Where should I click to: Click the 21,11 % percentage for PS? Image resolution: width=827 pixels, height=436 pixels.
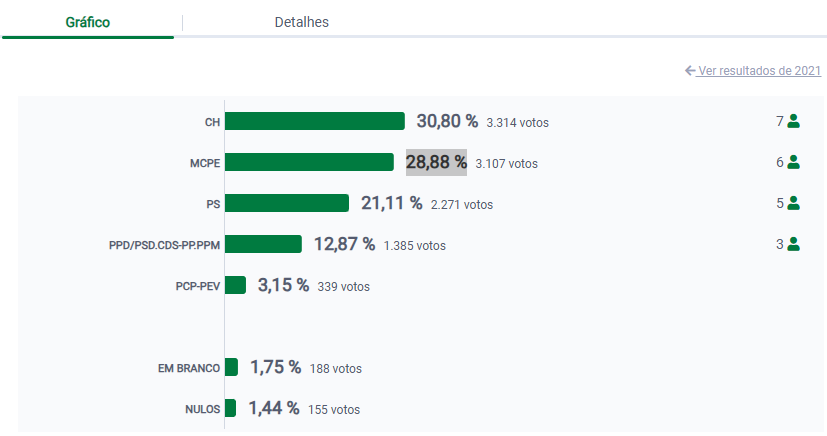pos(391,203)
